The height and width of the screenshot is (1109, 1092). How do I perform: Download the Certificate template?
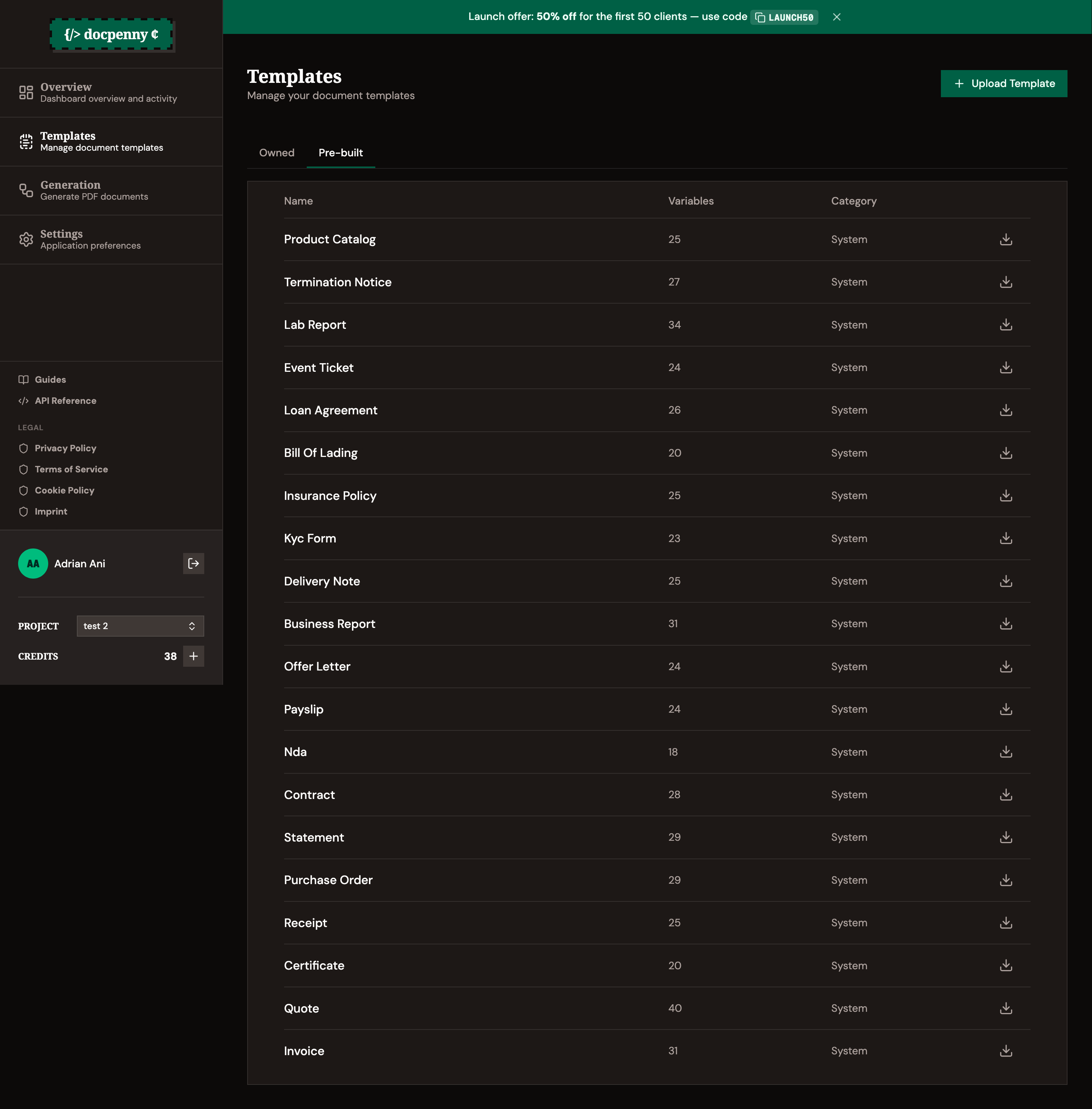(1005, 965)
